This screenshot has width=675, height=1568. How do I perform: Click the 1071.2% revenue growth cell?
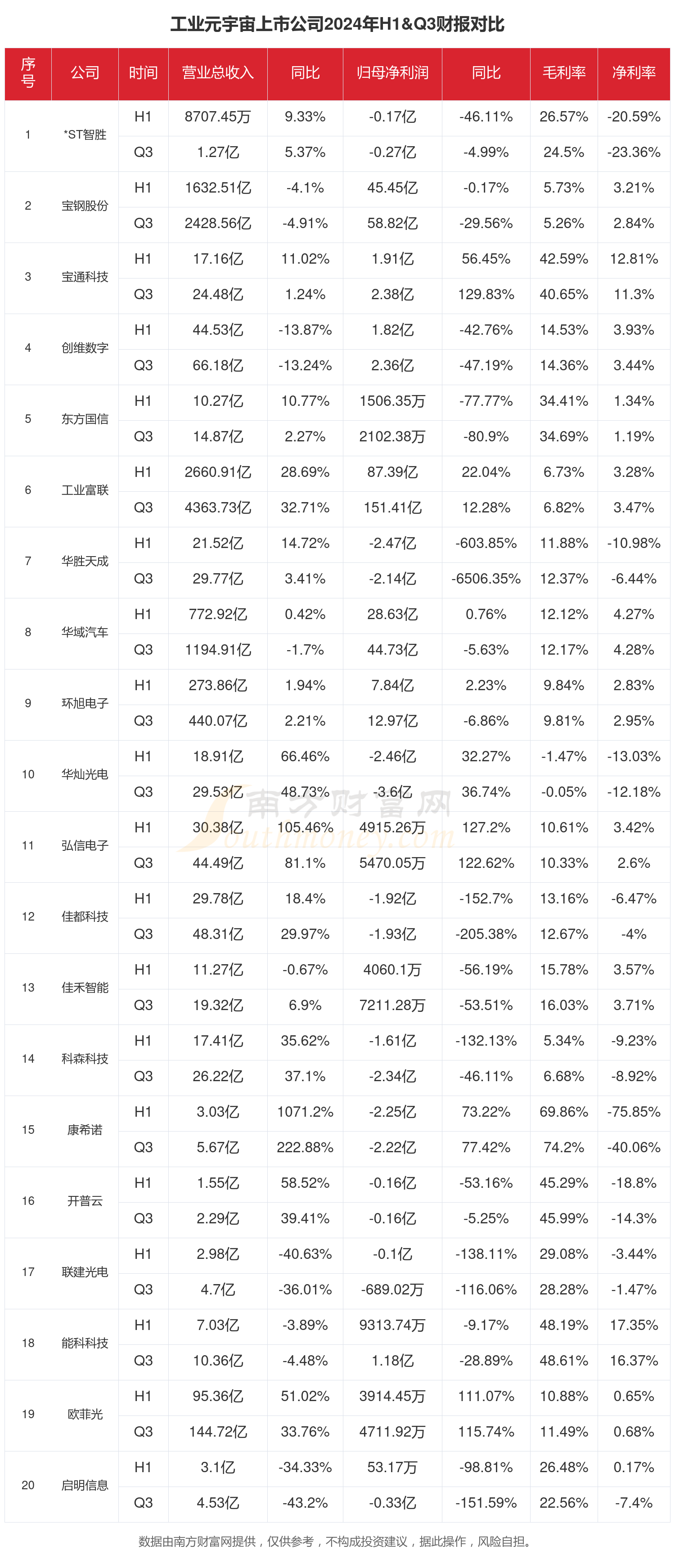click(x=305, y=1113)
